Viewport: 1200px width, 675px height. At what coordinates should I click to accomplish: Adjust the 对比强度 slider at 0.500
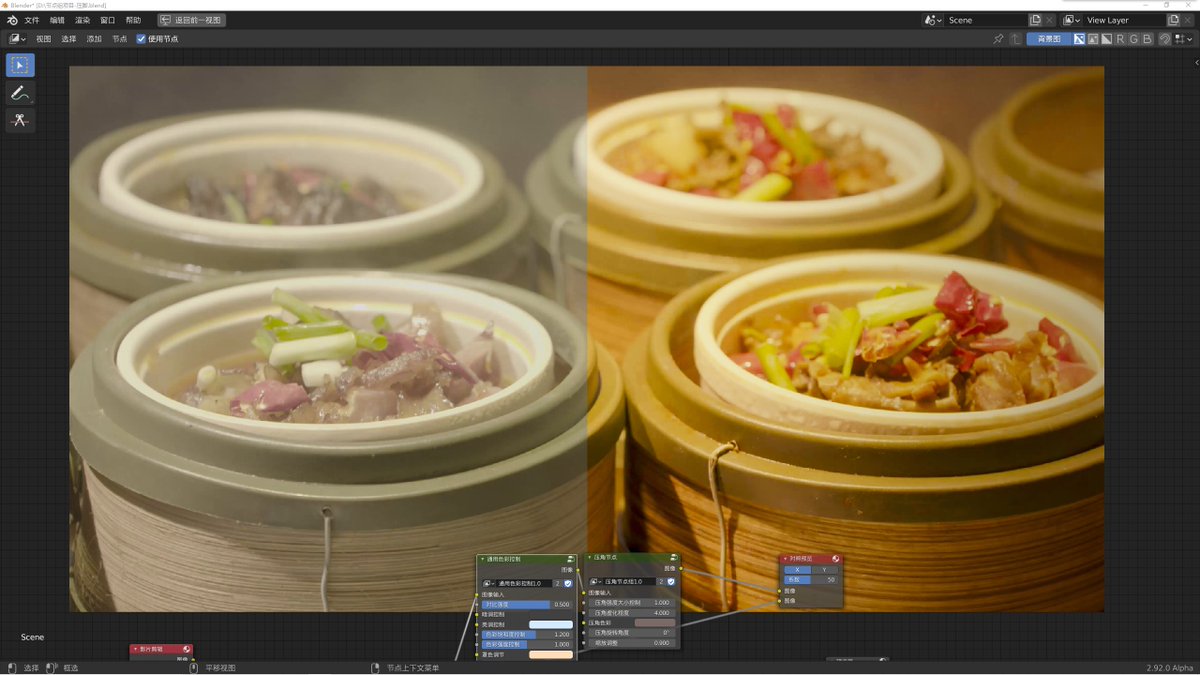pyautogui.click(x=527, y=604)
